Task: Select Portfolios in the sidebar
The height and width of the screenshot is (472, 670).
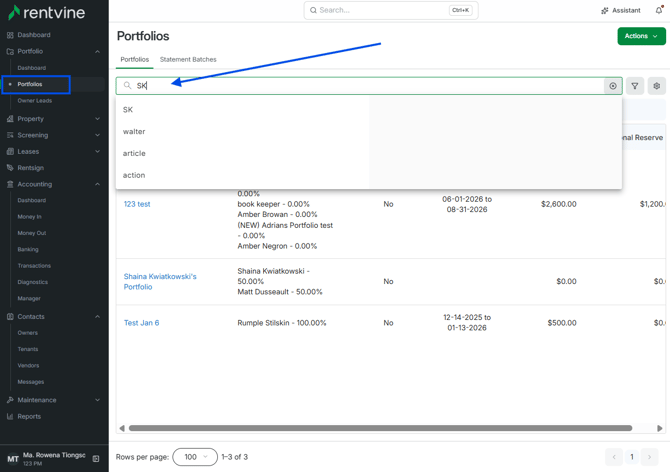Action: 30,84
